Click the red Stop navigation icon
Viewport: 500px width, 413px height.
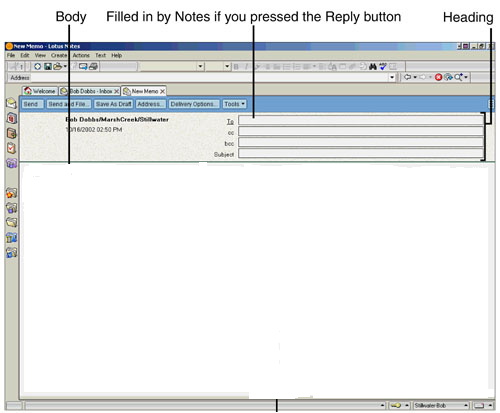(x=439, y=77)
